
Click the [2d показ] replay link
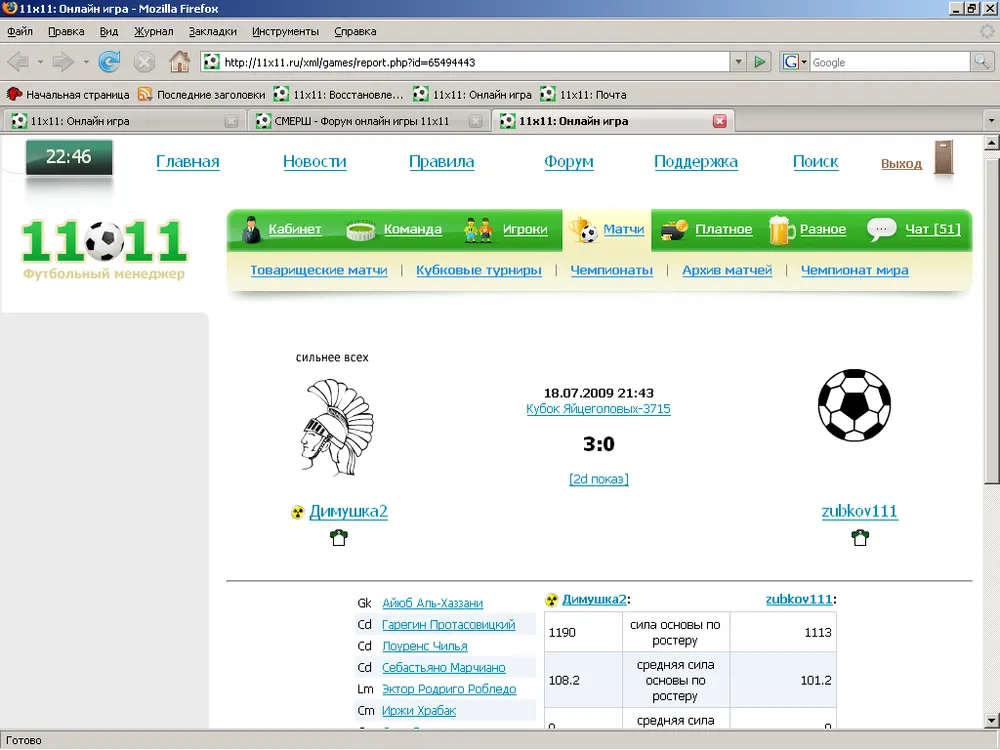(x=598, y=479)
